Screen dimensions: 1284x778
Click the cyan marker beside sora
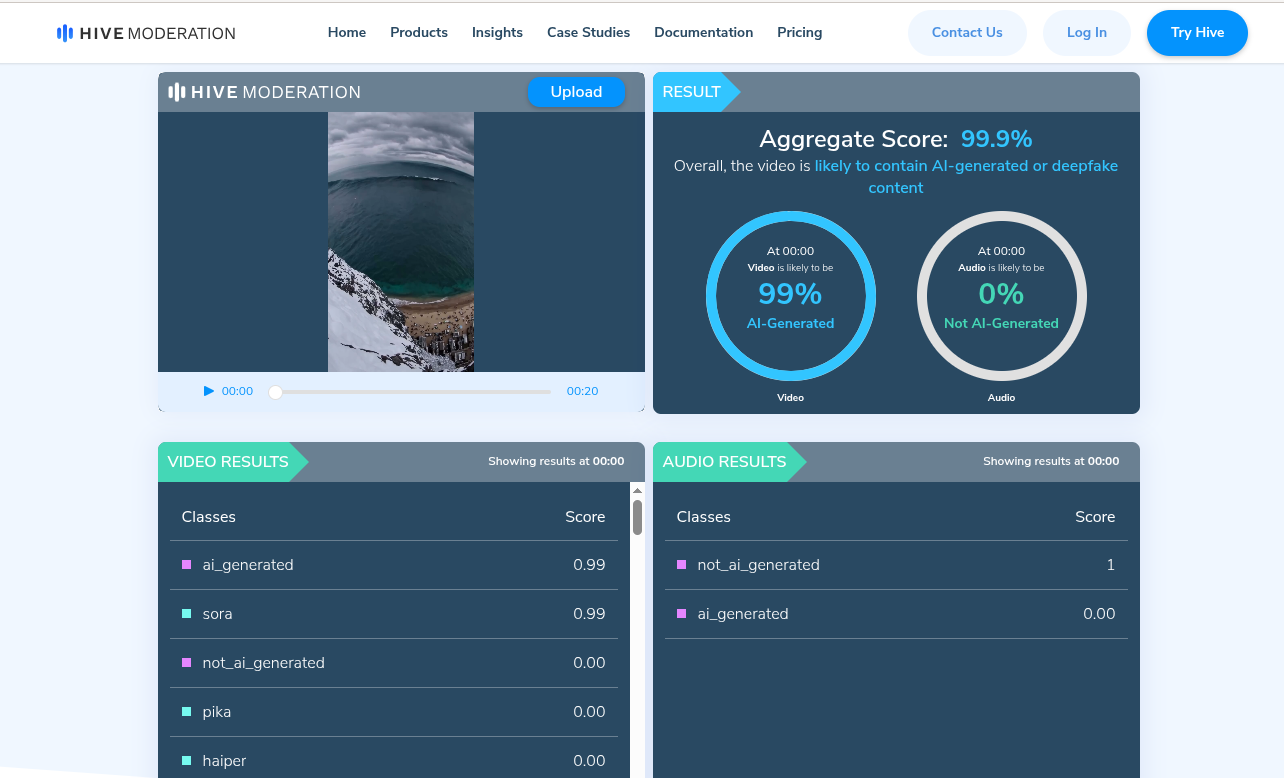pos(186,614)
